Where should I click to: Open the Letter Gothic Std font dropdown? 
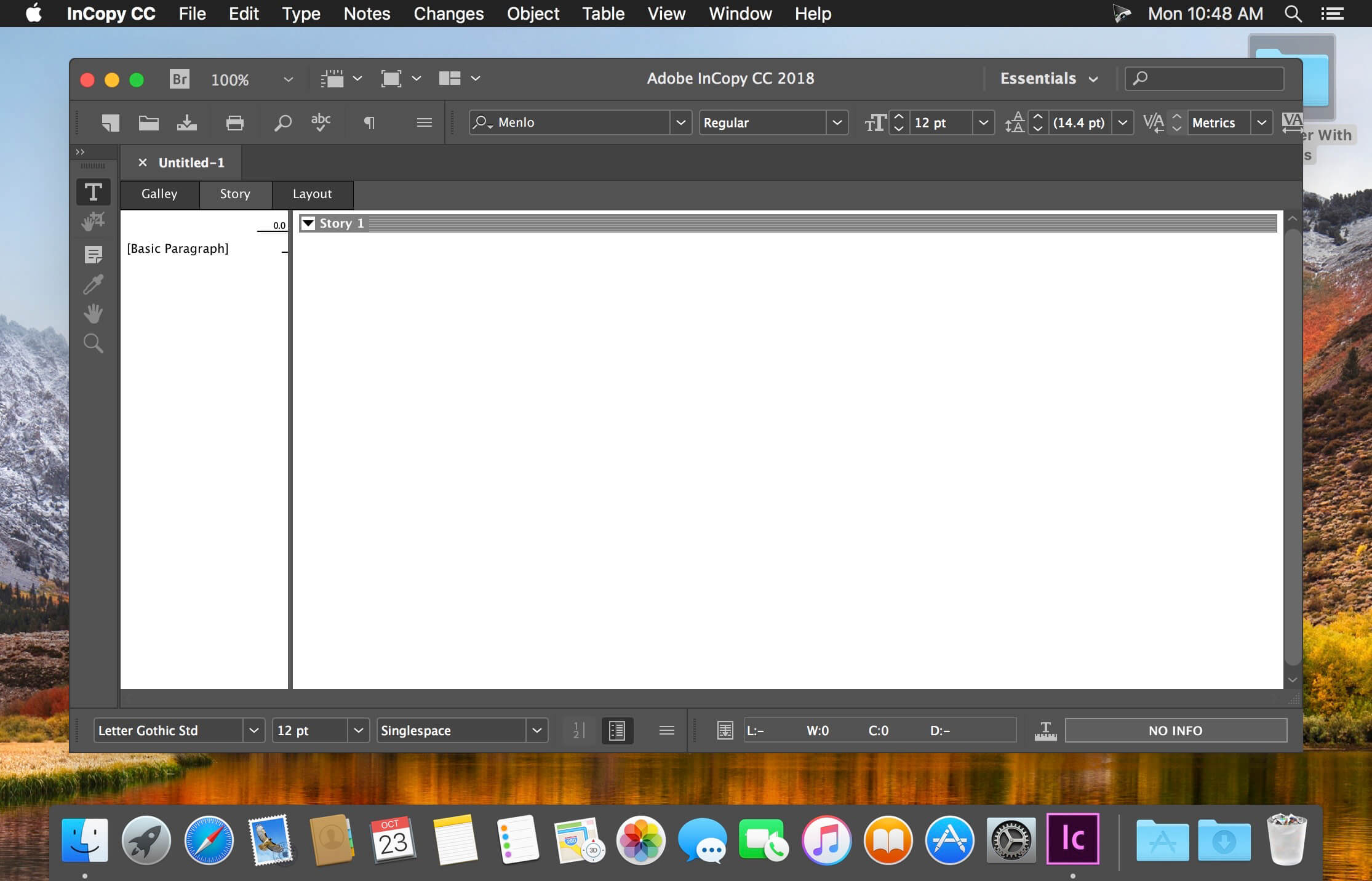(253, 730)
